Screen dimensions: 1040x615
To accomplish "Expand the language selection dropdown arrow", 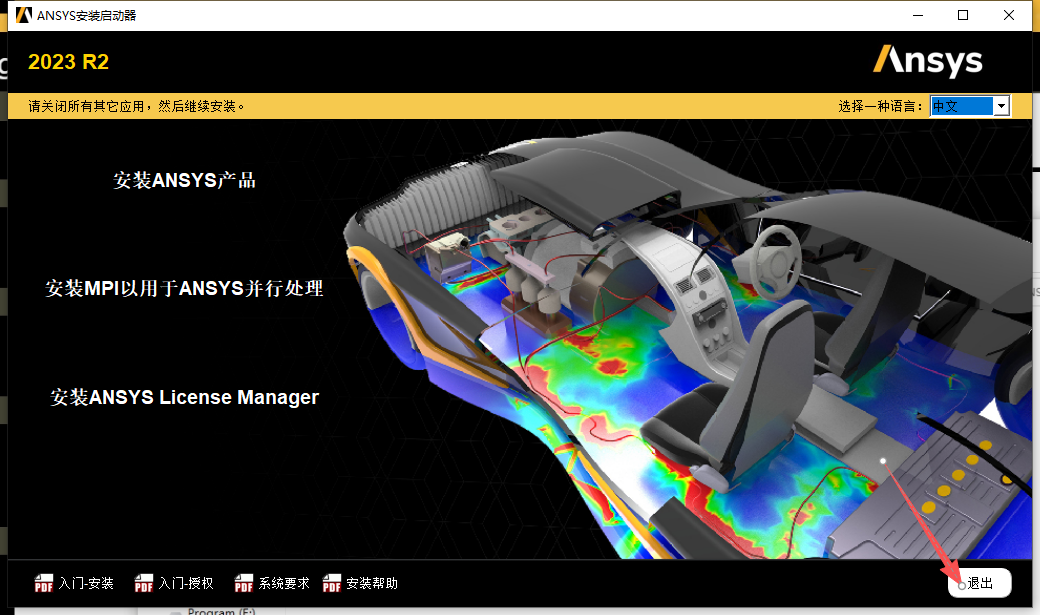I will click(x=1001, y=105).
